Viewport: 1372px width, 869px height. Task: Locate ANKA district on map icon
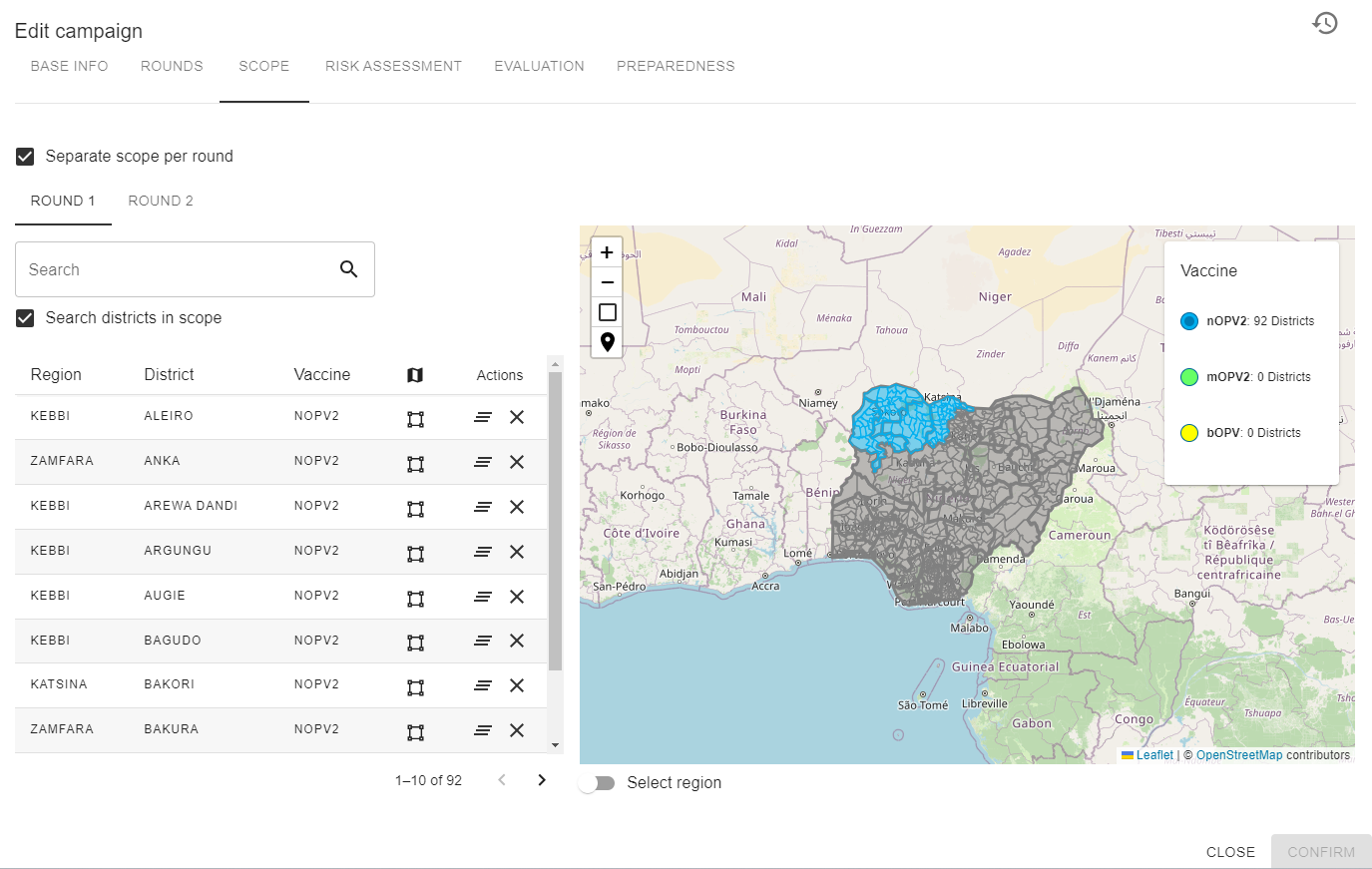416,463
